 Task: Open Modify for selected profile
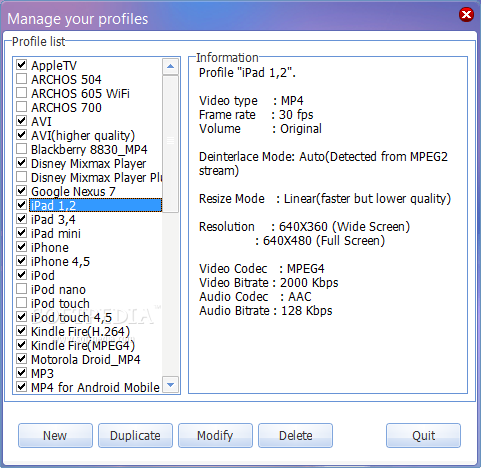[215, 435]
